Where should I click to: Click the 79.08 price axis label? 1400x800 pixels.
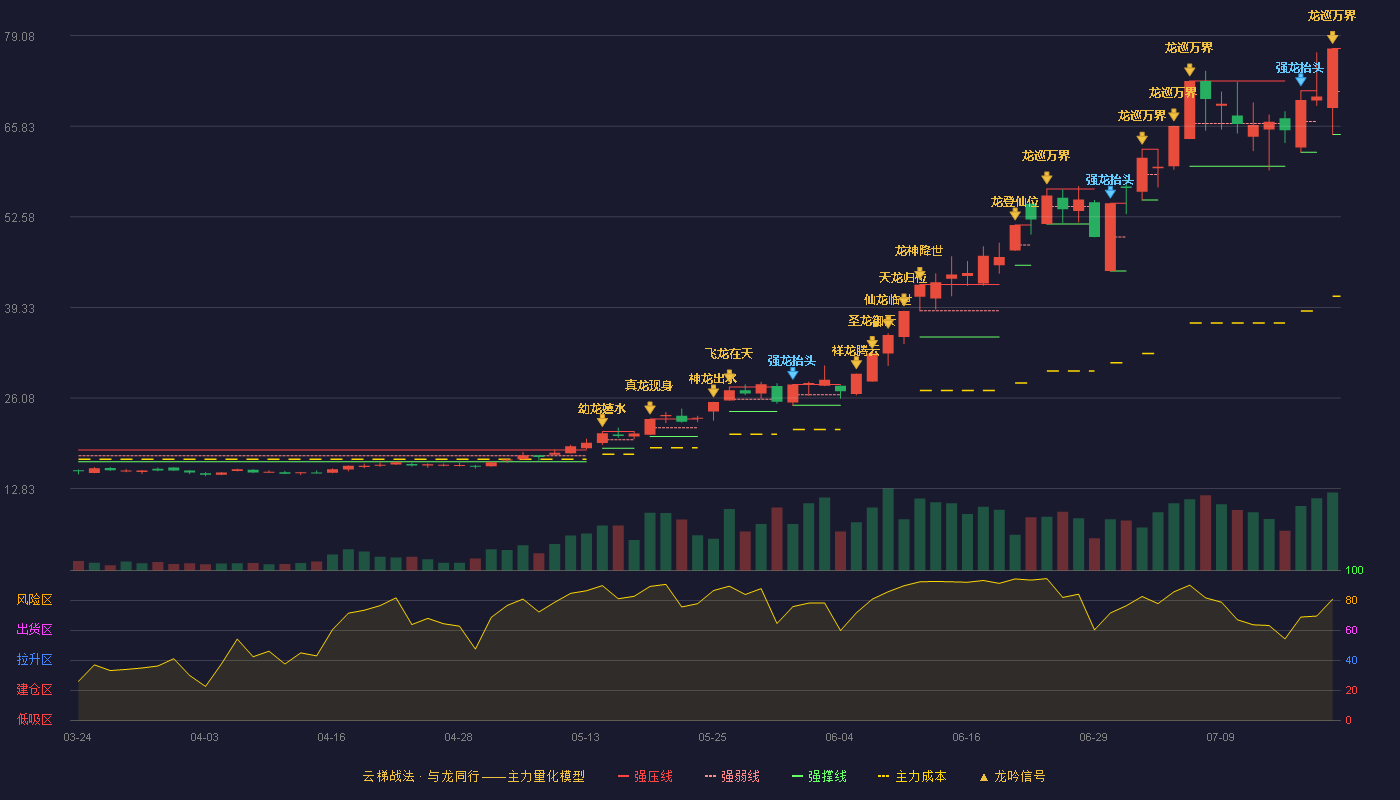(19, 37)
